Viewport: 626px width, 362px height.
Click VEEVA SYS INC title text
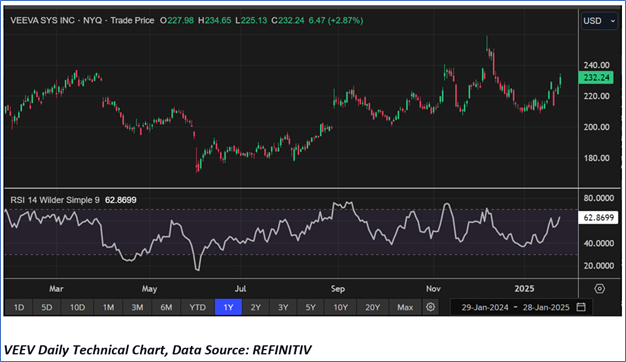(x=42, y=20)
